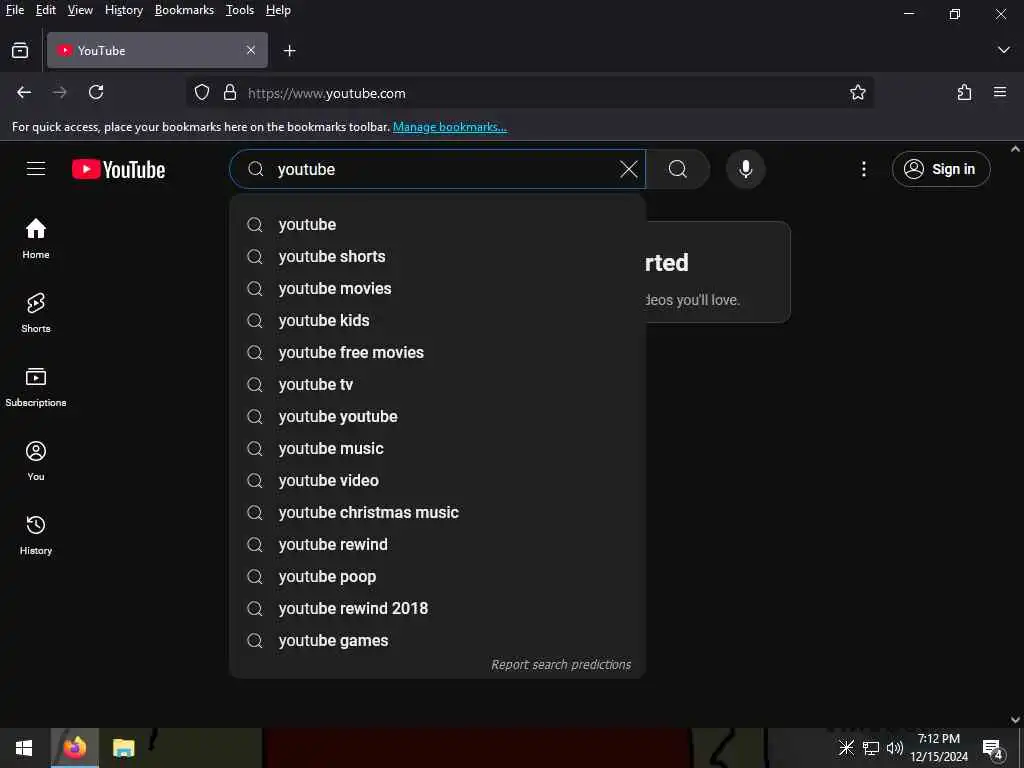The image size is (1024, 768).
Task: Click the YouTube logo
Action: pyautogui.click(x=118, y=169)
